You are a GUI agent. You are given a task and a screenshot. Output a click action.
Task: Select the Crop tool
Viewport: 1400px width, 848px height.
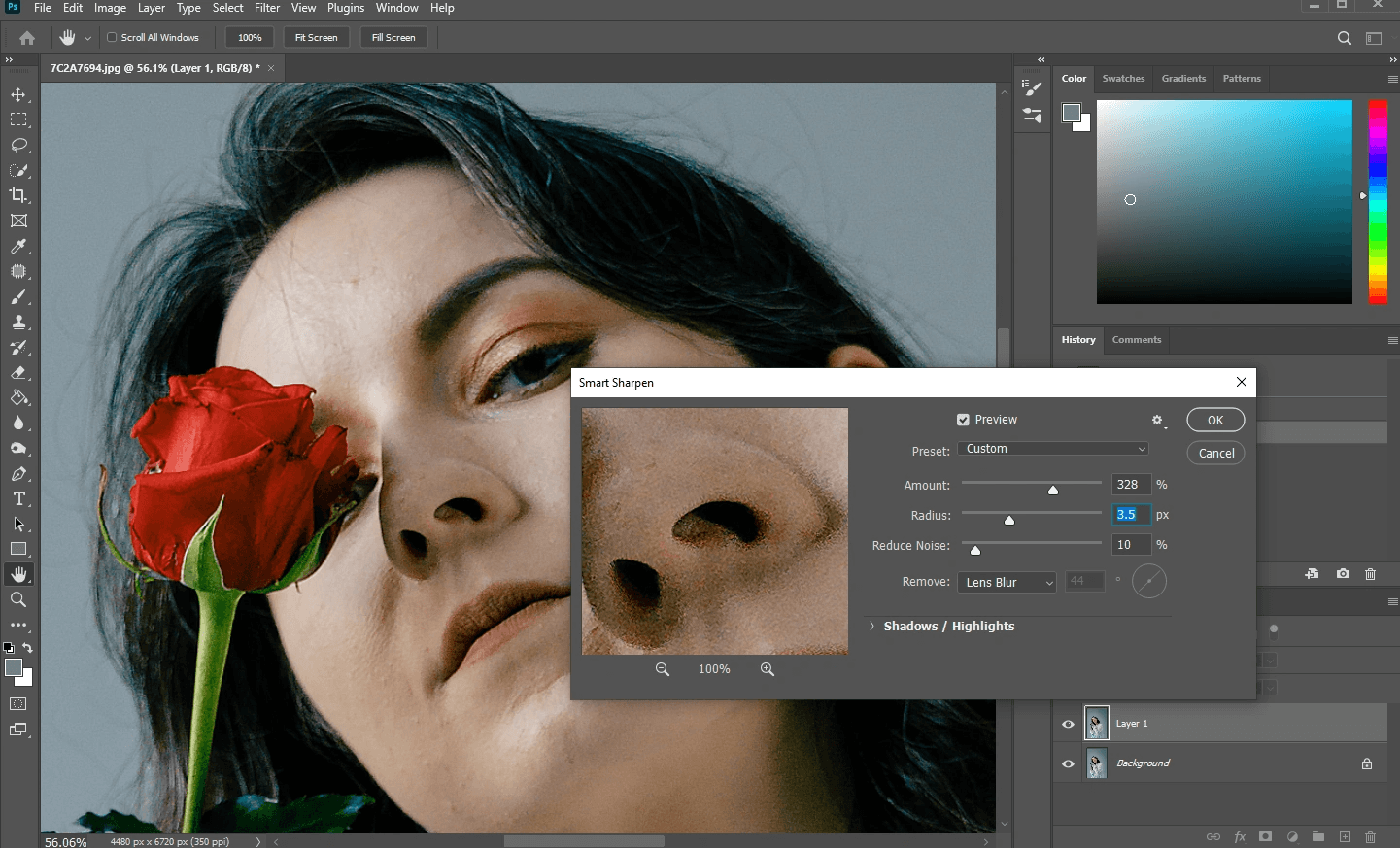(18, 195)
